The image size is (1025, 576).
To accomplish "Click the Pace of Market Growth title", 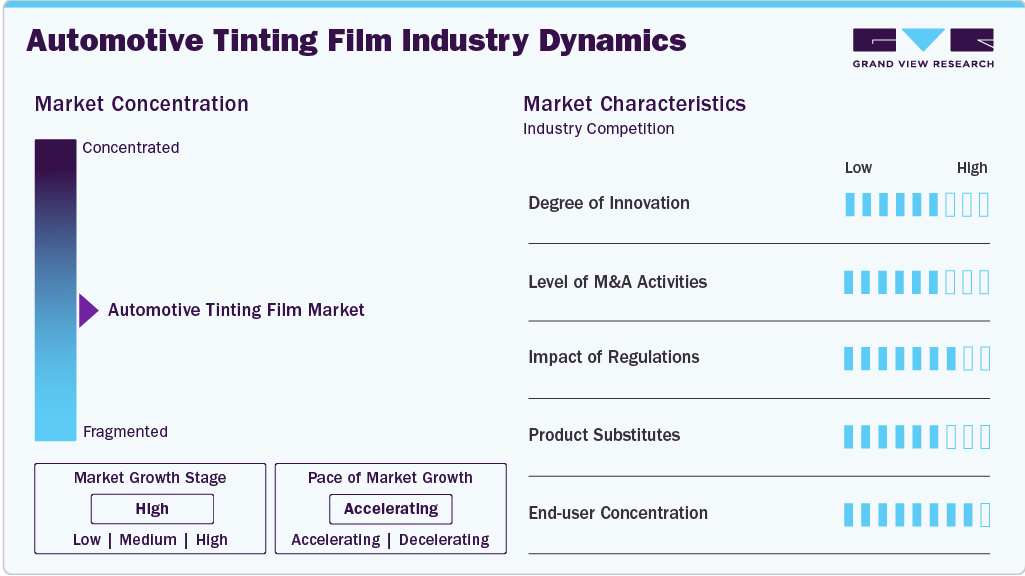I will click(390, 478).
